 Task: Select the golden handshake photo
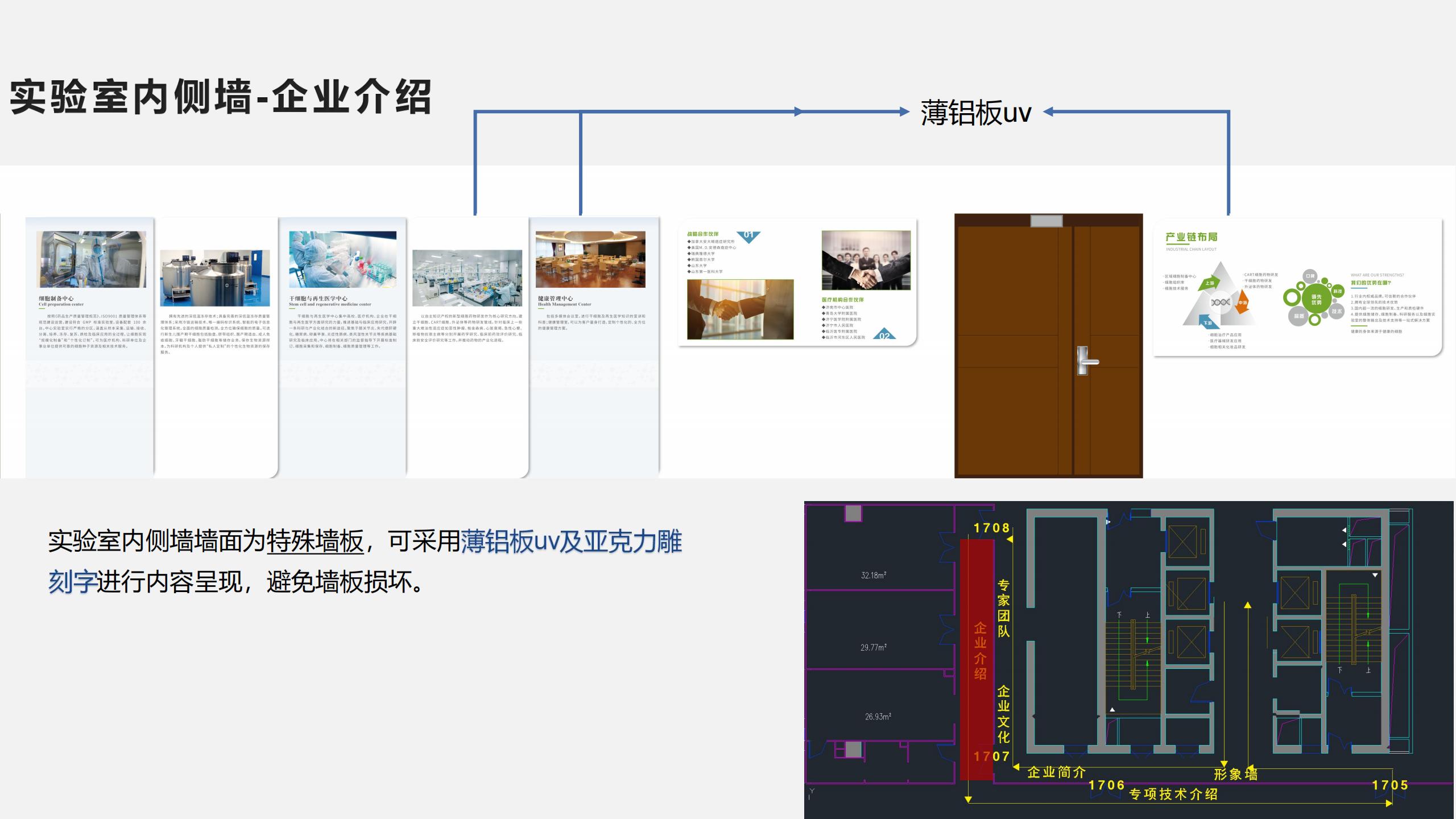740,309
